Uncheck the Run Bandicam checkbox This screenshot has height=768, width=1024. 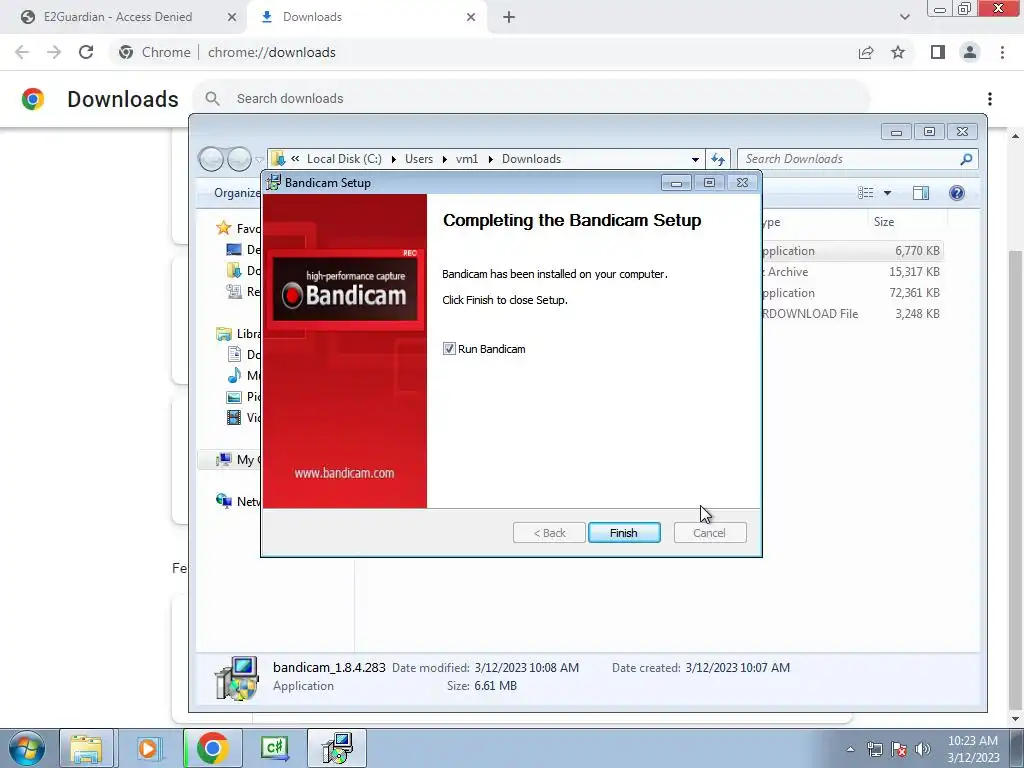coord(449,349)
